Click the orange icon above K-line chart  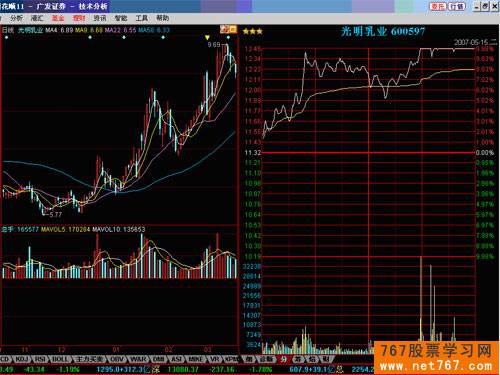point(228,29)
